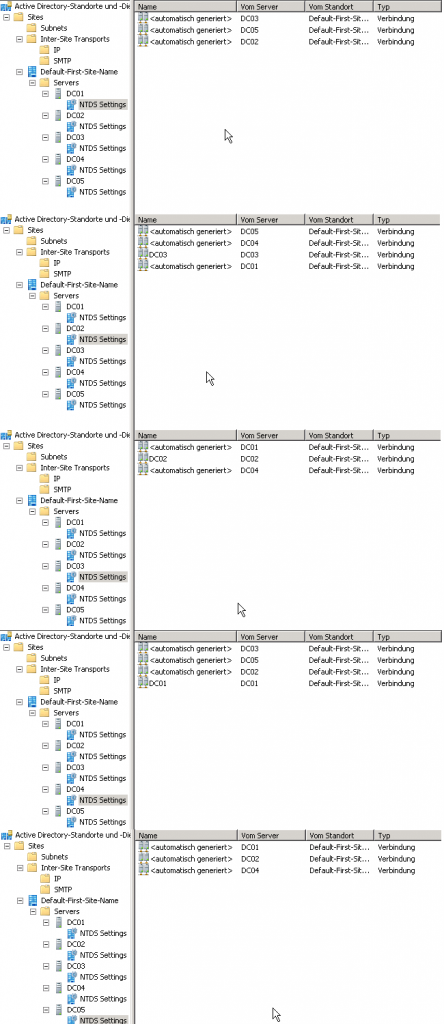Collapse Inter-Site Transports in the bottommost pane
444x1024 pixels.
coord(20,868)
